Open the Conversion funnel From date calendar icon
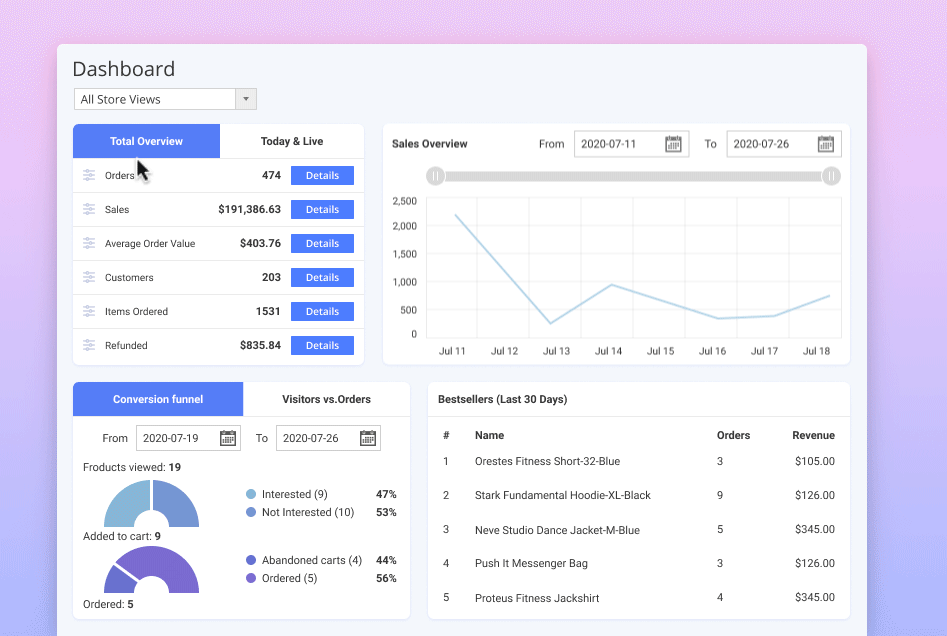Screen dimensions: 947x636 tap(228, 437)
